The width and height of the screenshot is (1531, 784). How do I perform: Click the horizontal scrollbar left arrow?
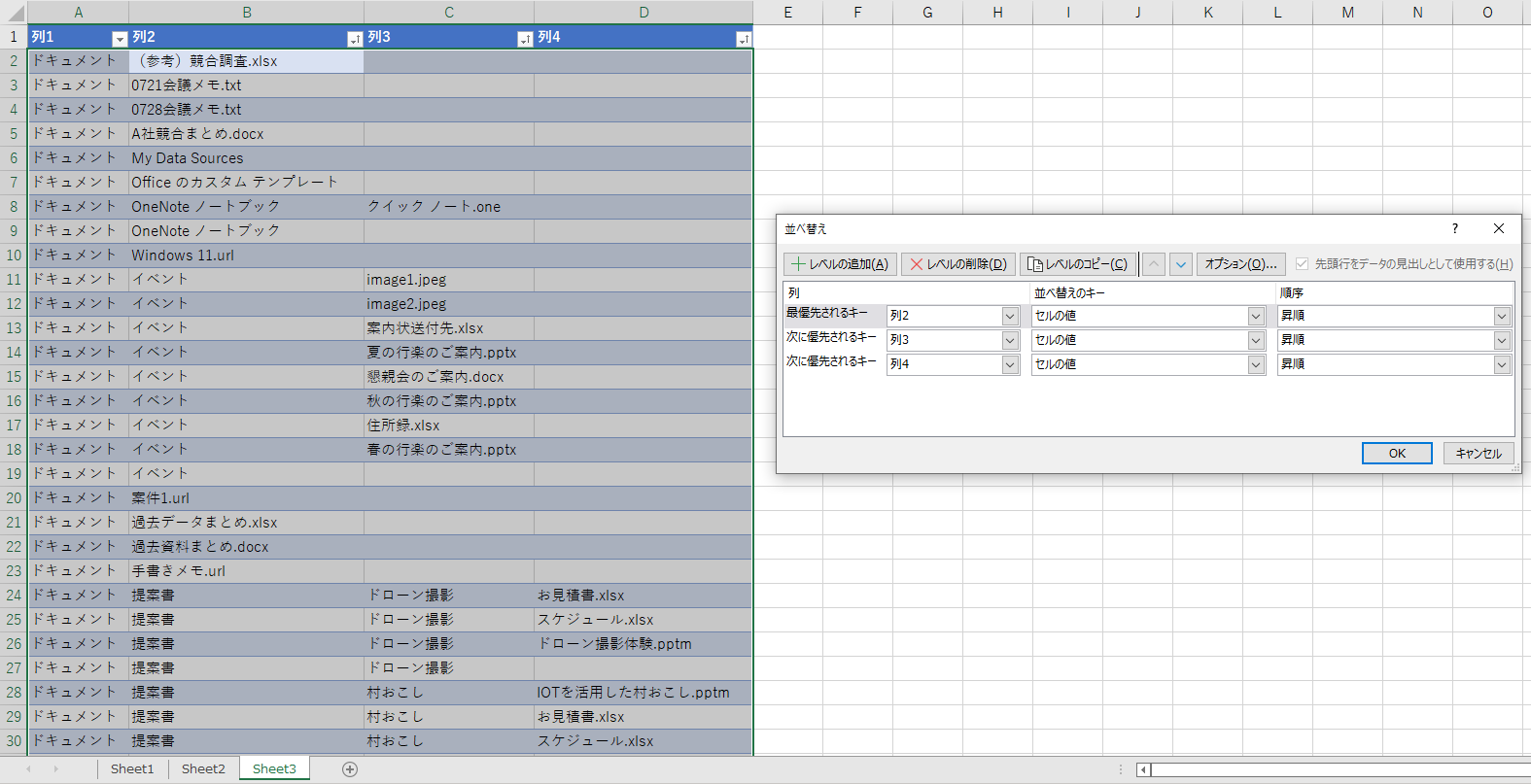1144,769
